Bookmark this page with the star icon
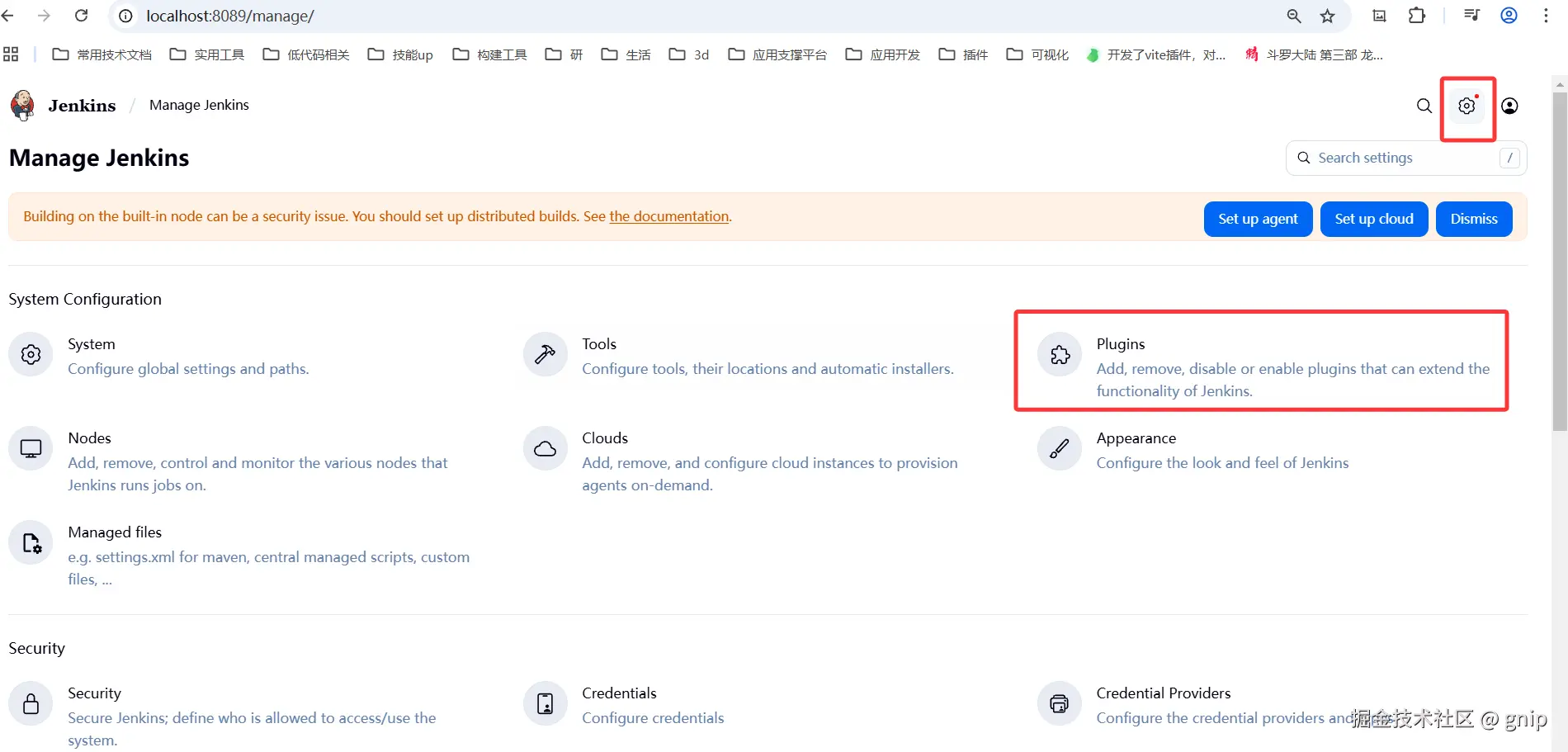The image size is (1568, 752). (1328, 16)
